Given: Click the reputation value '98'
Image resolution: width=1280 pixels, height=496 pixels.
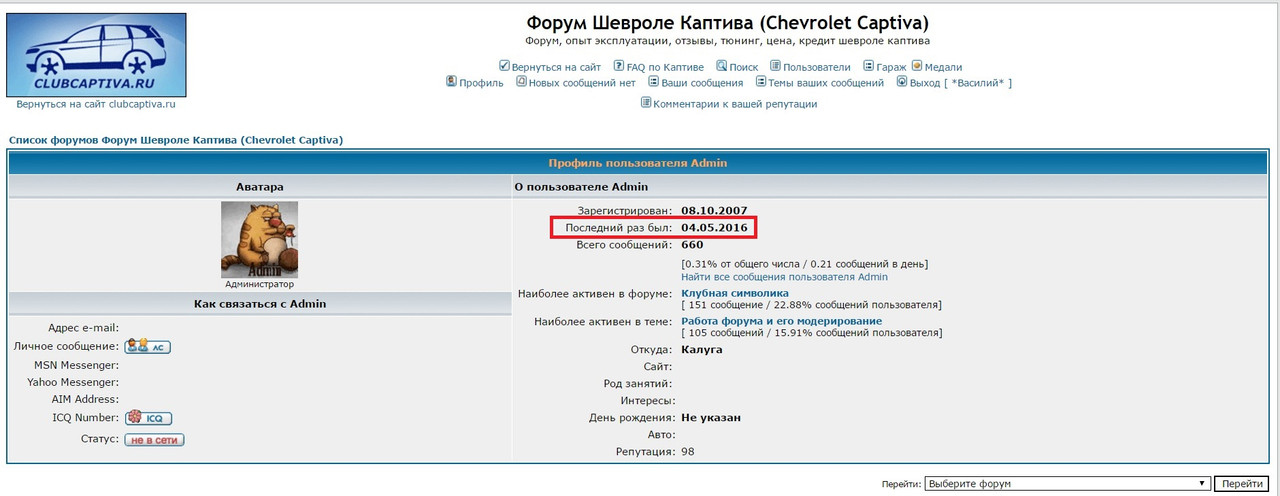Looking at the screenshot, I should point(688,452).
